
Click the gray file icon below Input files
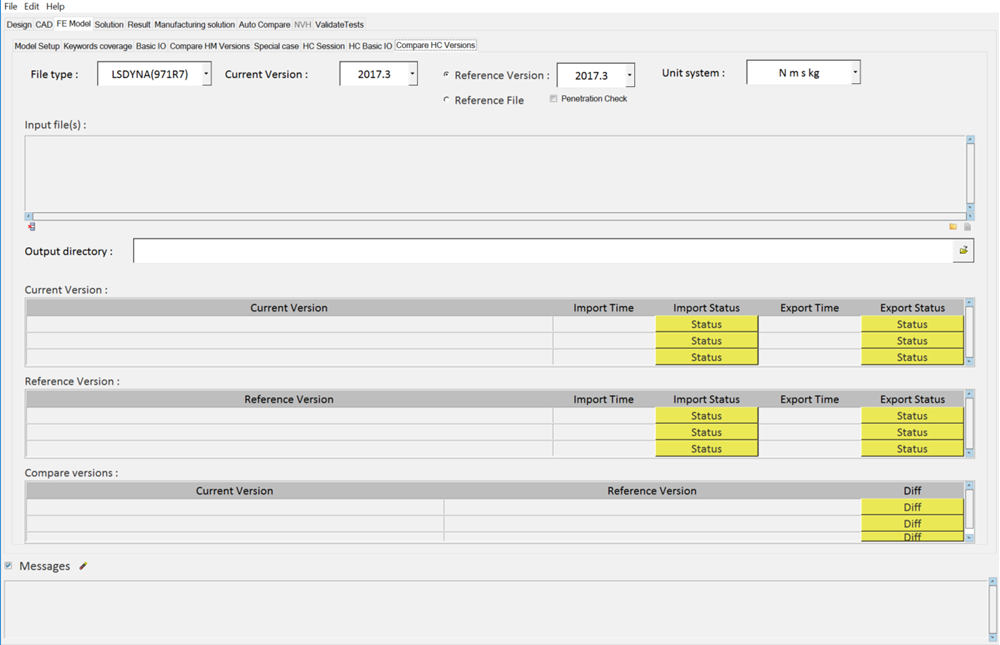[x=967, y=227]
